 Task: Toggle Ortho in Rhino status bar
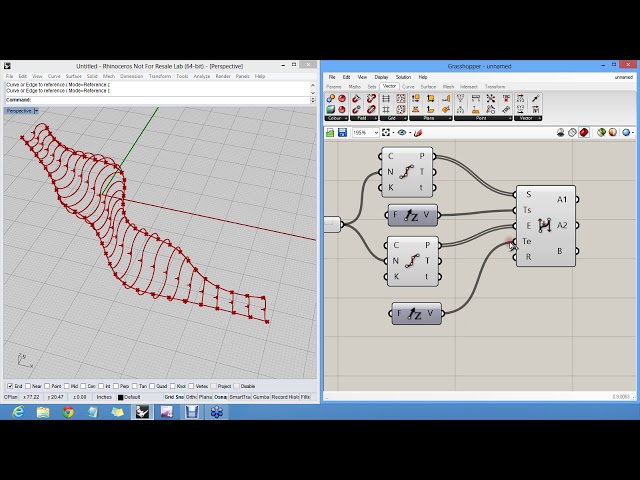click(191, 397)
